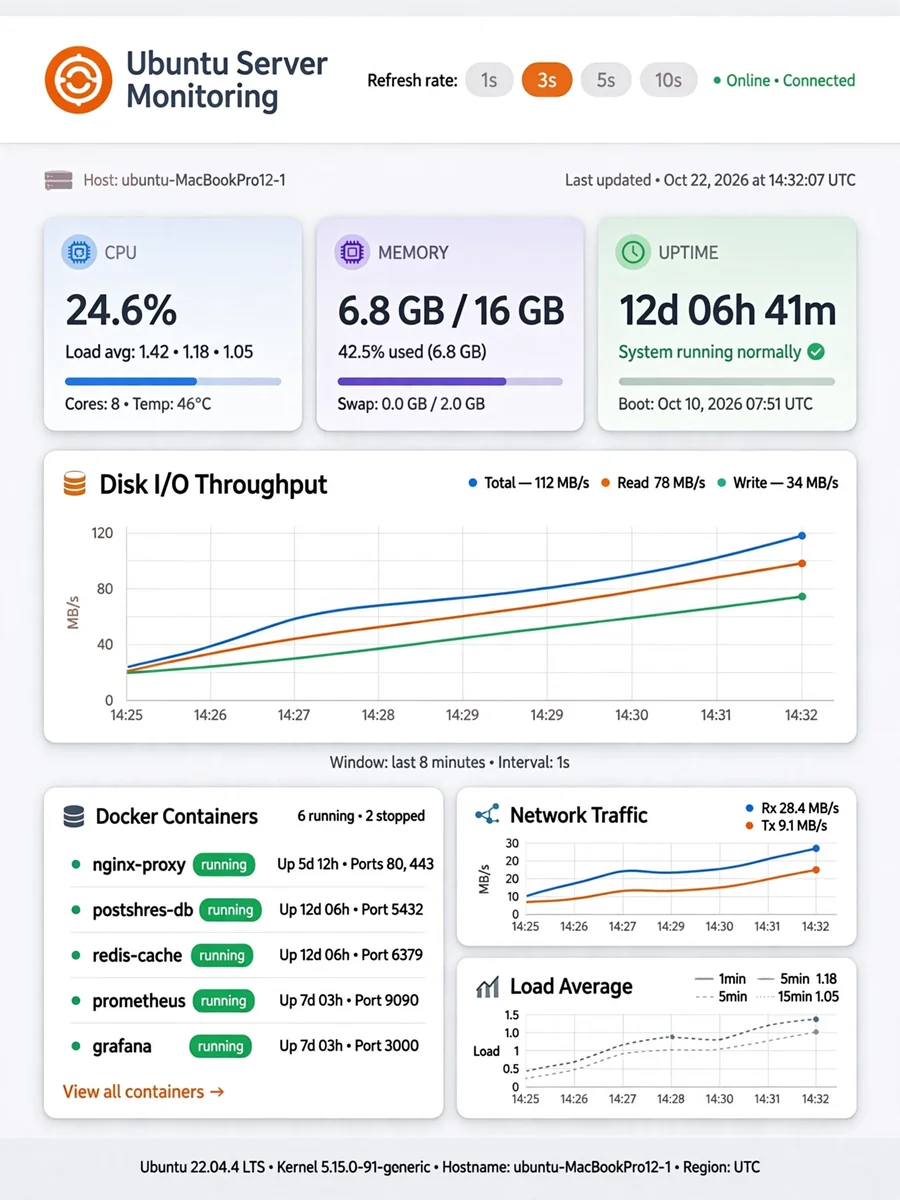The width and height of the screenshot is (900, 1200).
Task: Click the running badge for nginx-proxy
Action: click(x=223, y=865)
